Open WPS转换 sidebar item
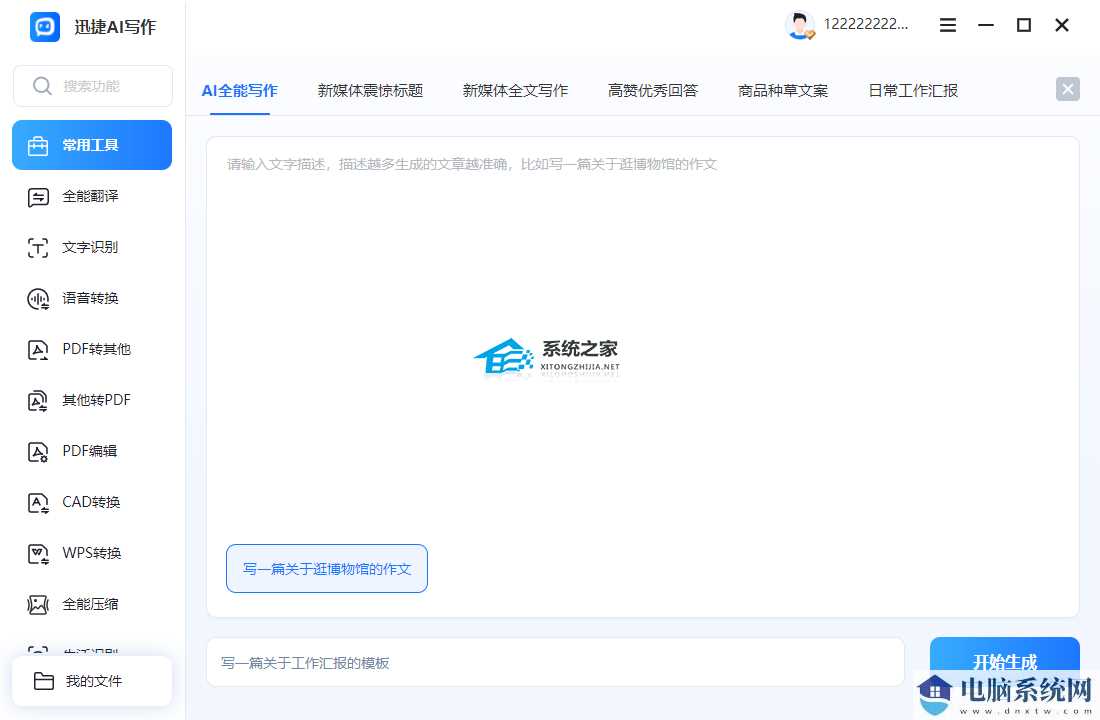 pyautogui.click(x=92, y=553)
